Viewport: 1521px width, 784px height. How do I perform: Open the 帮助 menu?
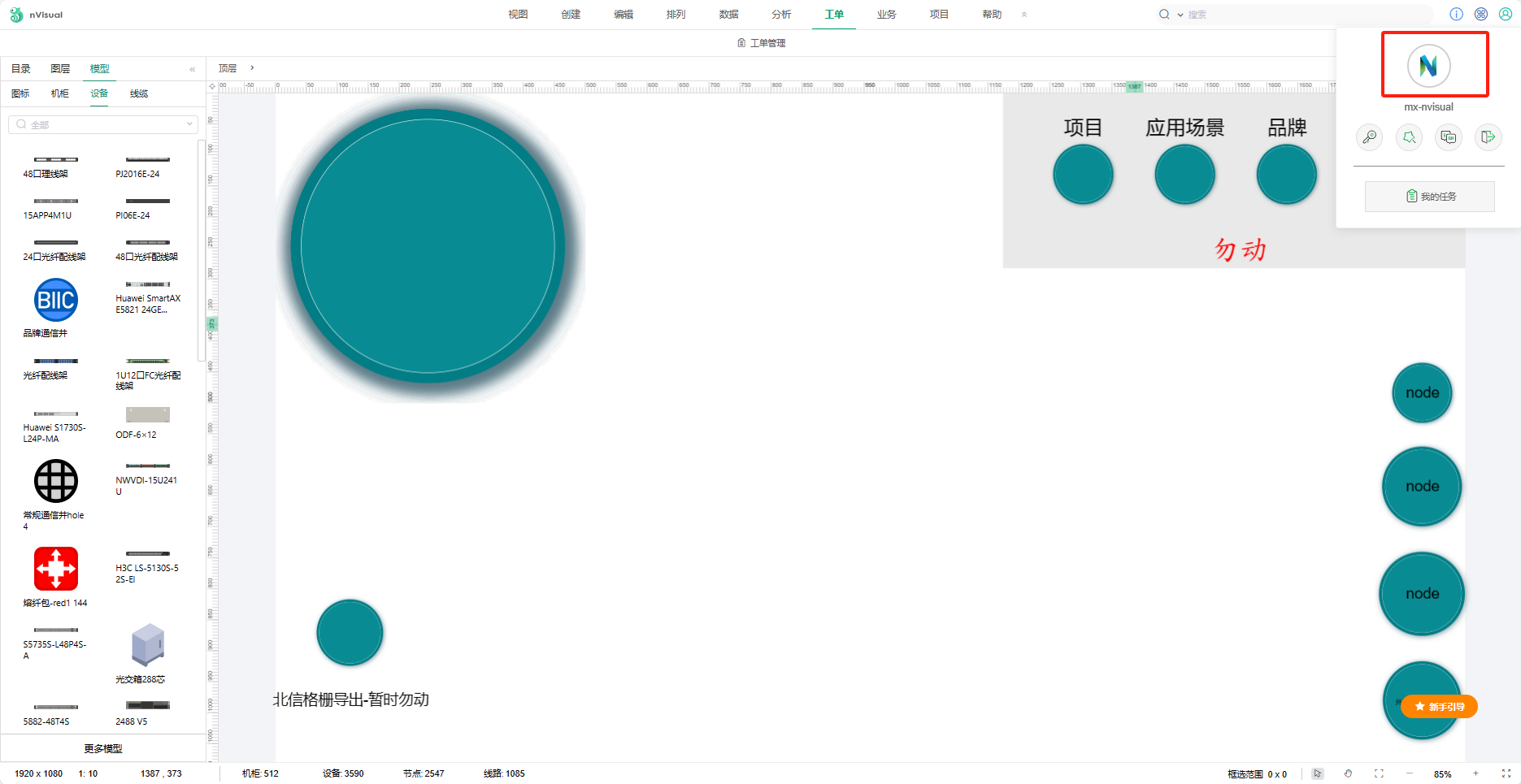pos(992,15)
